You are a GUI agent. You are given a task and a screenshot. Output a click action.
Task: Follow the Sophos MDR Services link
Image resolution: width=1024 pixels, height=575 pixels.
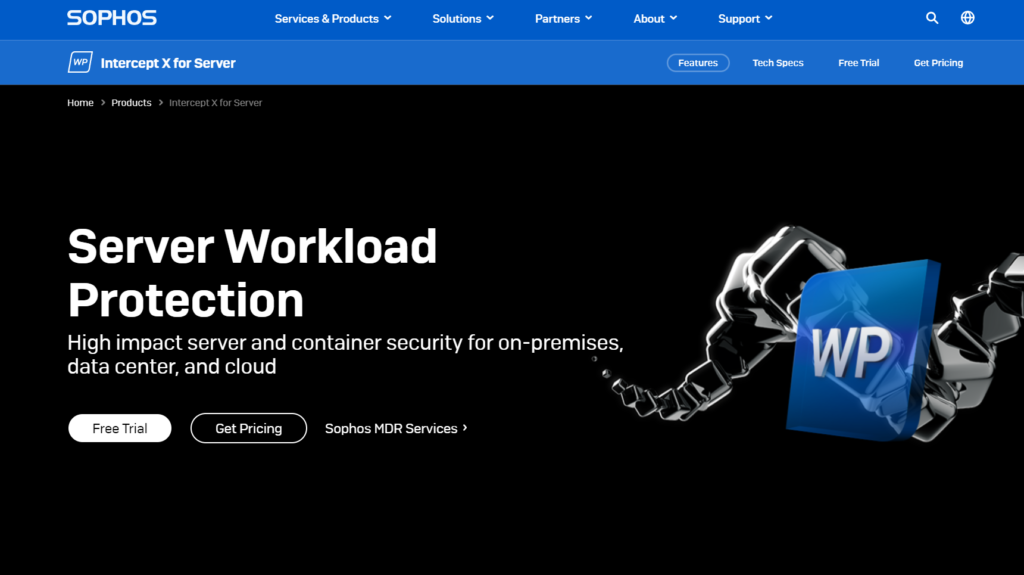(x=396, y=429)
